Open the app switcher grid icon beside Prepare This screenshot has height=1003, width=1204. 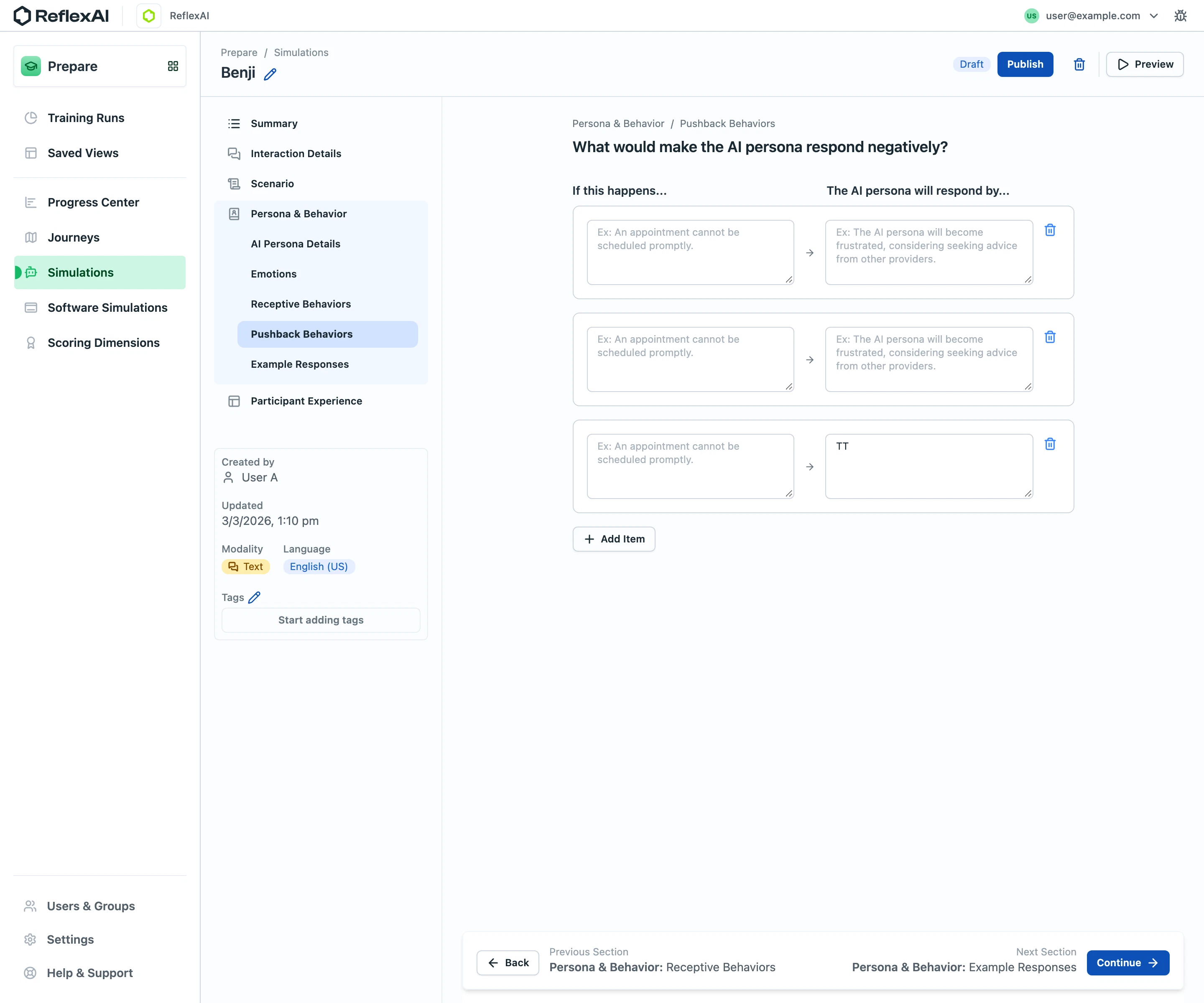[x=173, y=66]
